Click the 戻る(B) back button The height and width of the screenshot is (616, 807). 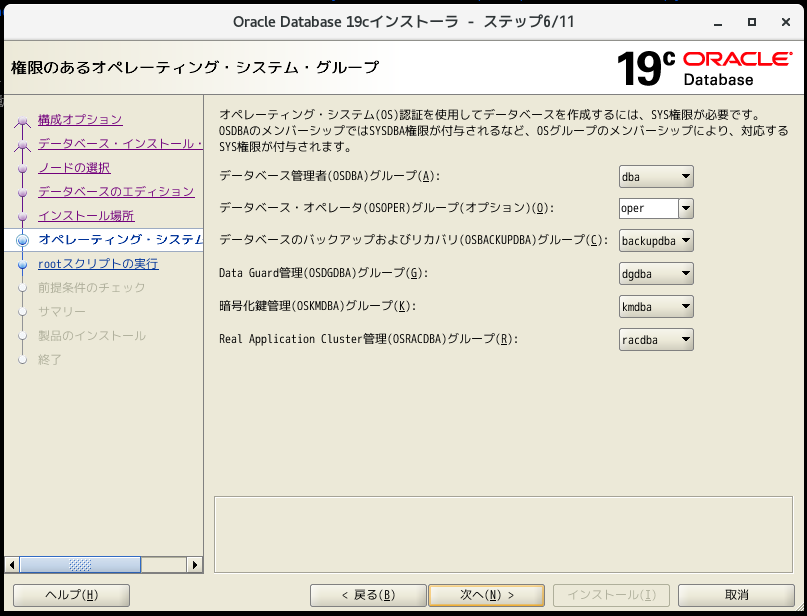coord(368,595)
